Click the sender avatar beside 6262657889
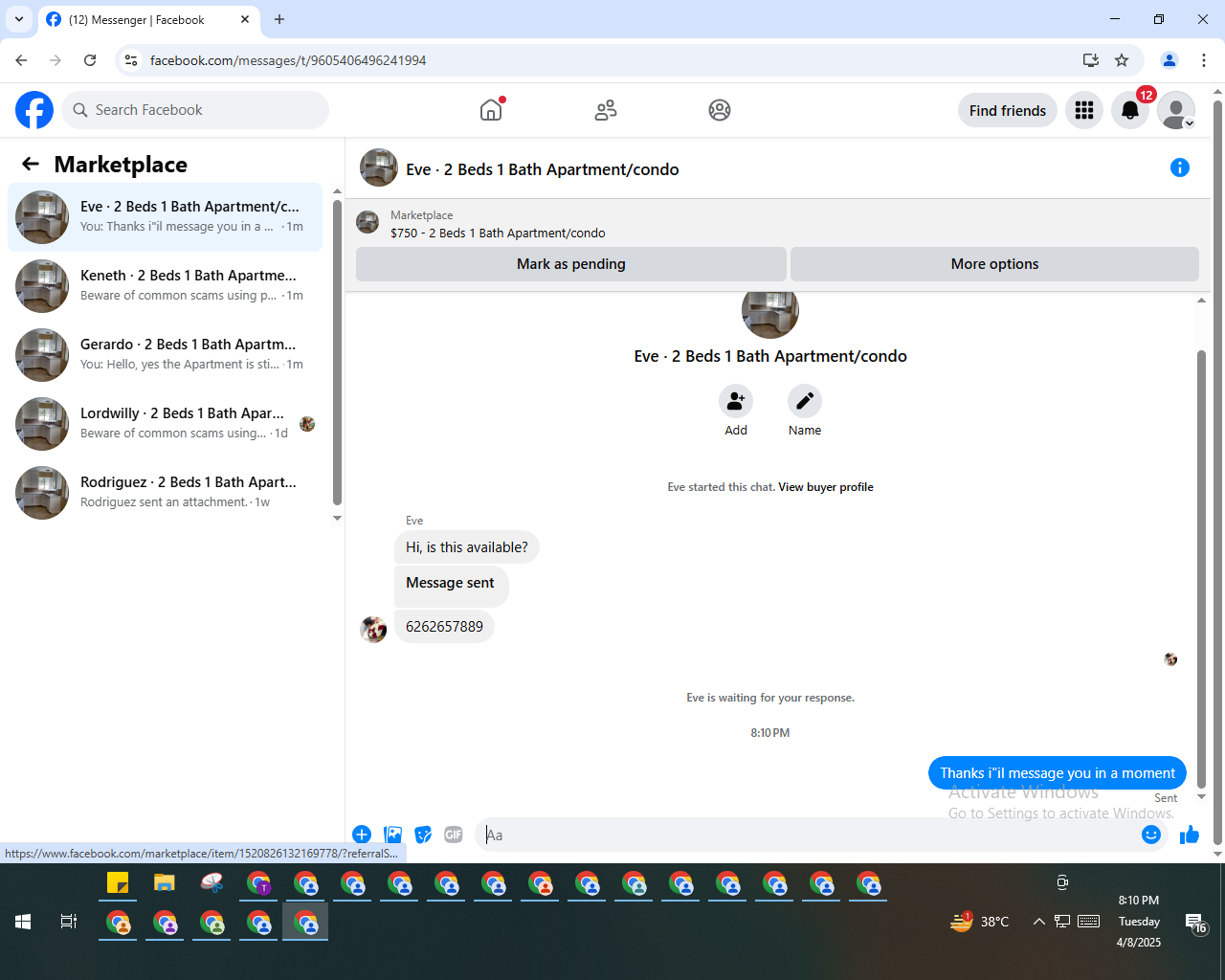Screen dimensions: 1225x980 coord(373,629)
